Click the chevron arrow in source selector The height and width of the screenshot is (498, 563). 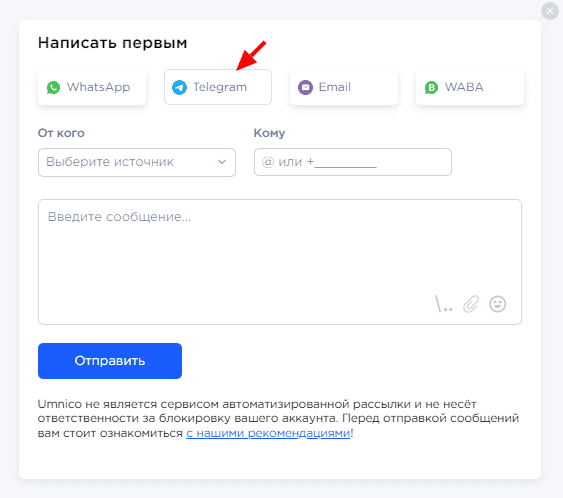(222, 162)
